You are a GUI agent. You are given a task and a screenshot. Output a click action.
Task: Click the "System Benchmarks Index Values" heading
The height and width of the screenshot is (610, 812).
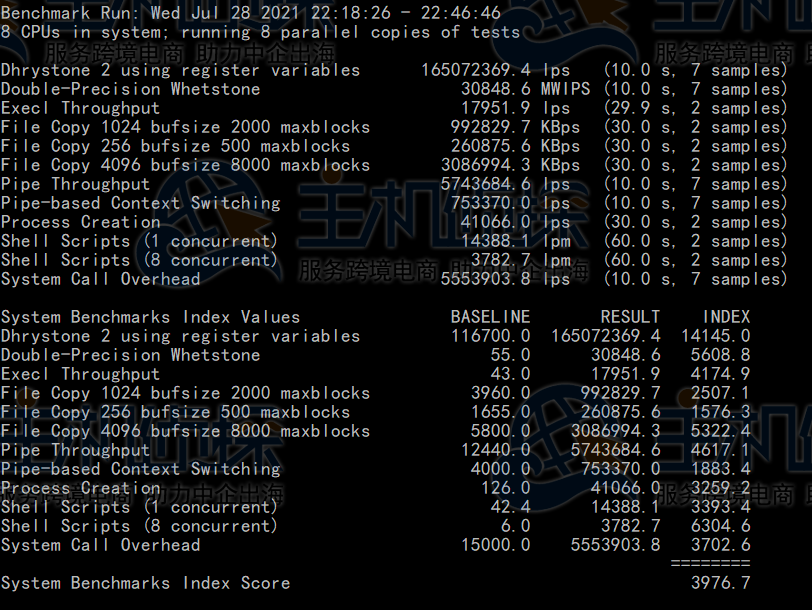150,317
